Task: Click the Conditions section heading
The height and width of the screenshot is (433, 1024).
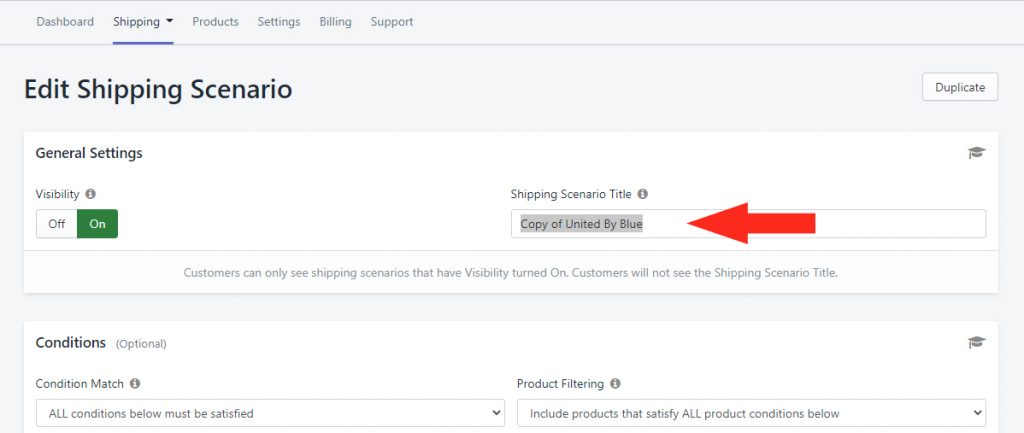Action: 71,342
